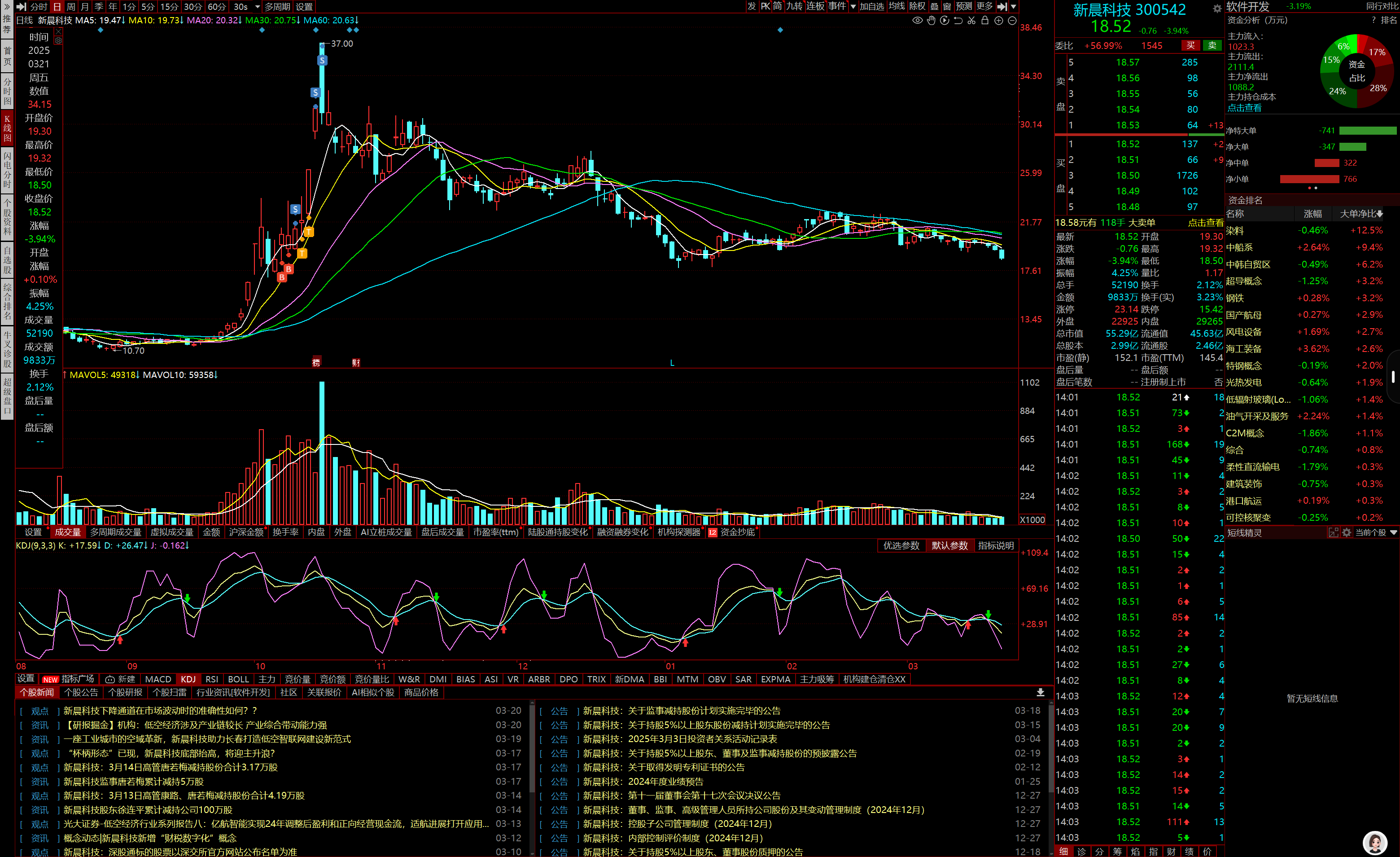Image resolution: width=1400 pixels, height=857 pixels.
Task: Switch chart to 周 weekly period
Action: pos(71,7)
